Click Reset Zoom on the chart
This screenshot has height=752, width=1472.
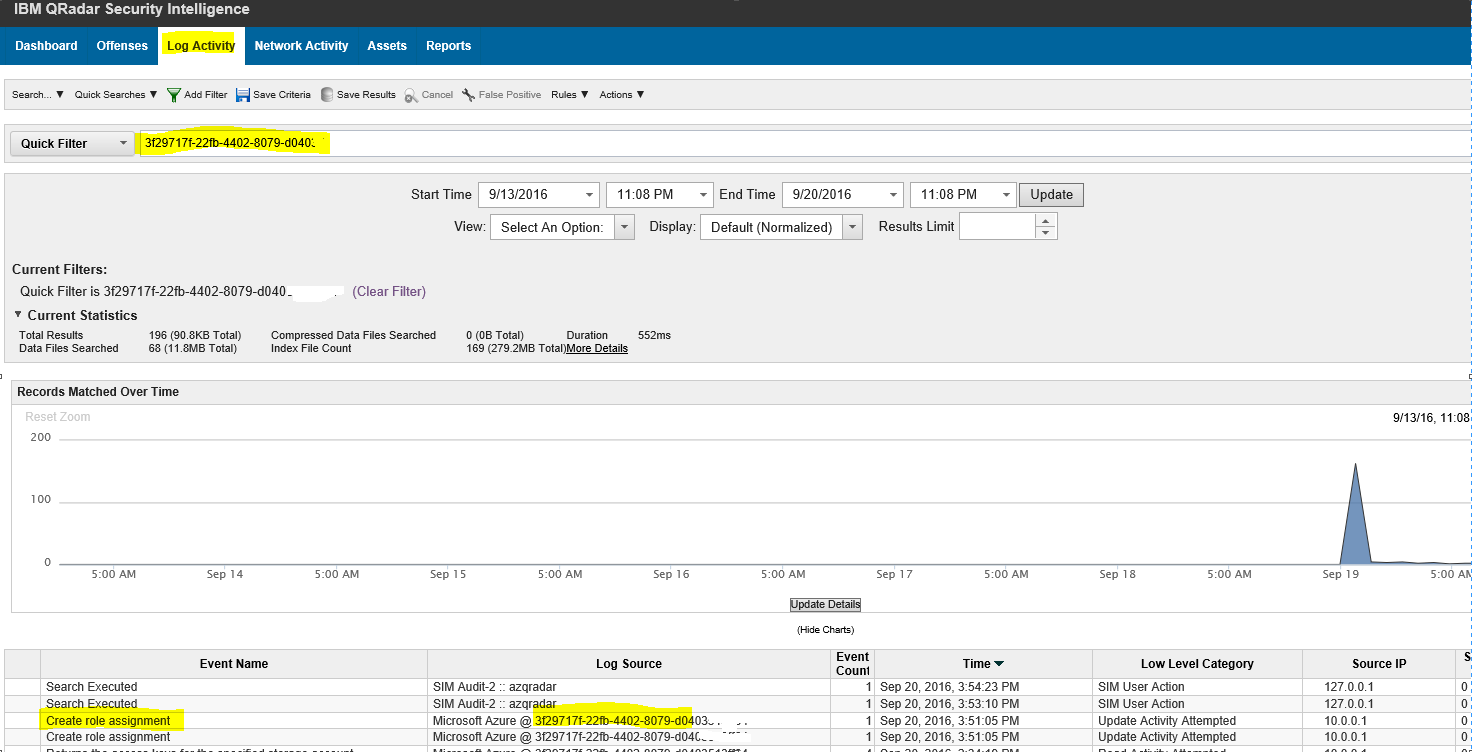58,417
